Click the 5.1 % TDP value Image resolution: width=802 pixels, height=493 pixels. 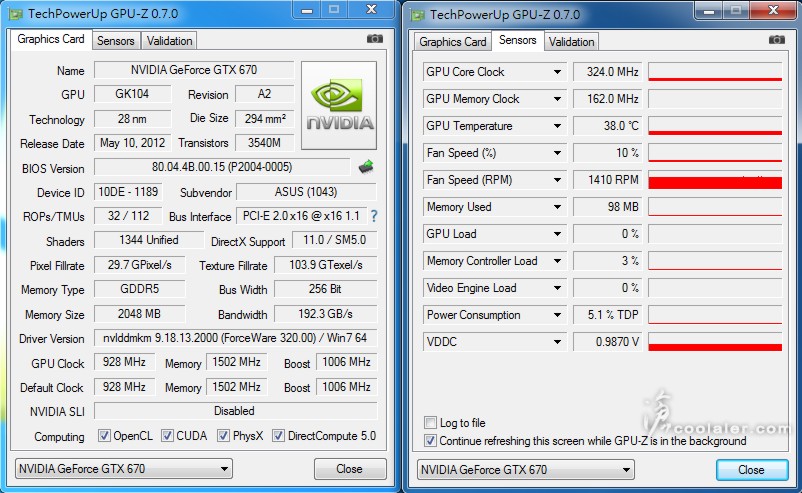point(607,315)
